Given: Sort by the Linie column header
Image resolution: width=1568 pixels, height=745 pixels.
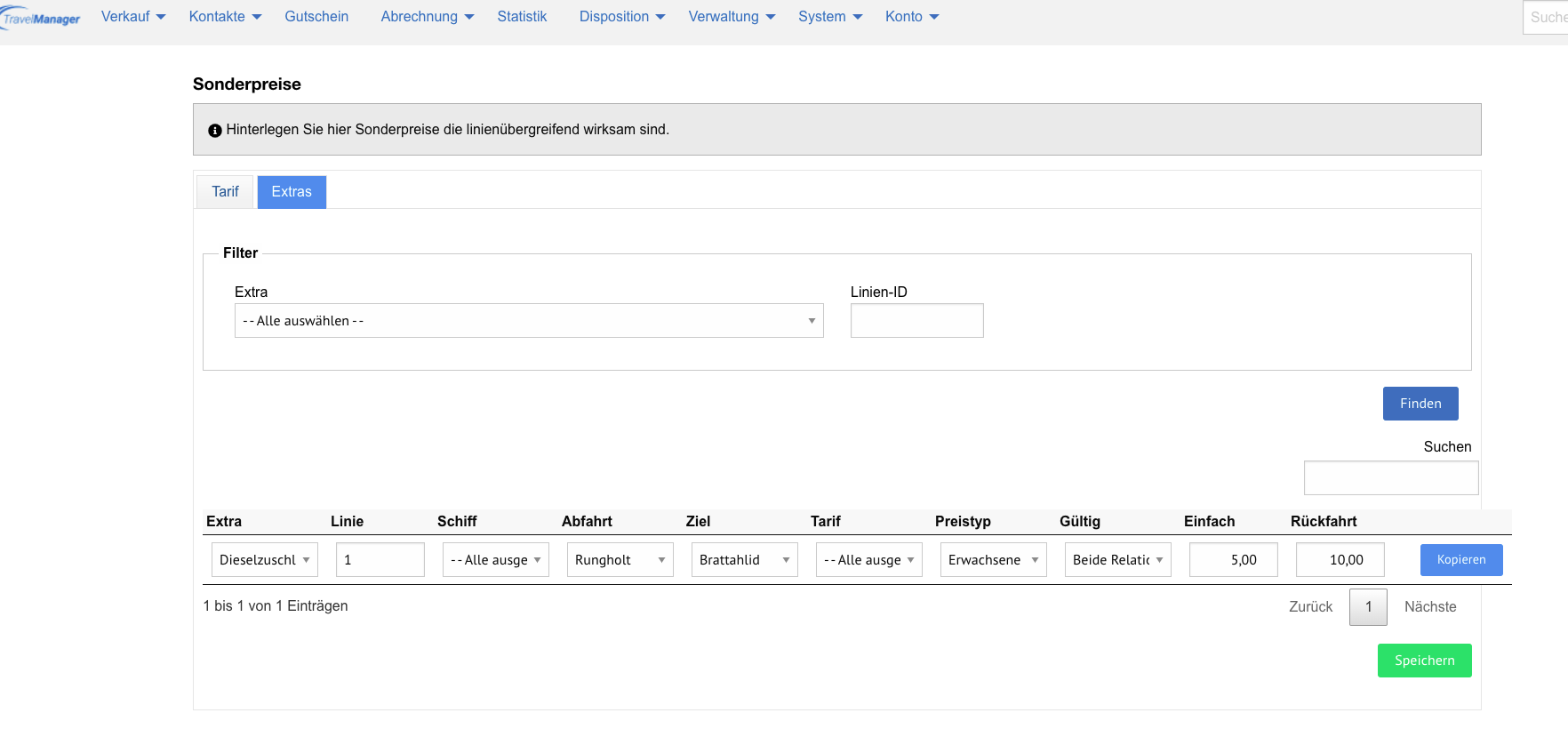Looking at the screenshot, I should (x=347, y=522).
